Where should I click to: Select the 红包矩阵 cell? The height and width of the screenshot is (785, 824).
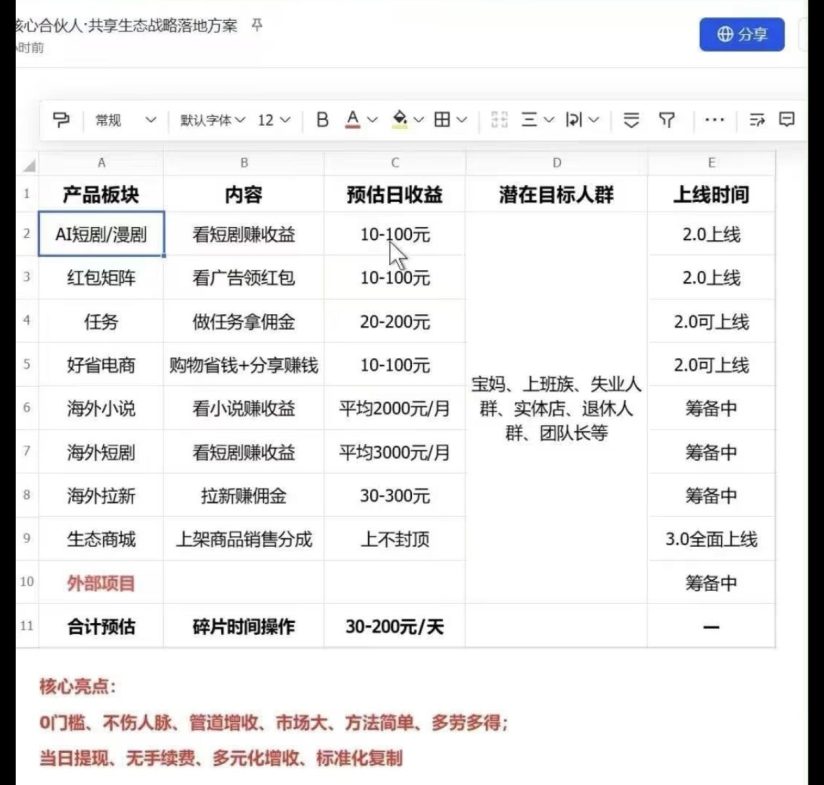pos(101,277)
